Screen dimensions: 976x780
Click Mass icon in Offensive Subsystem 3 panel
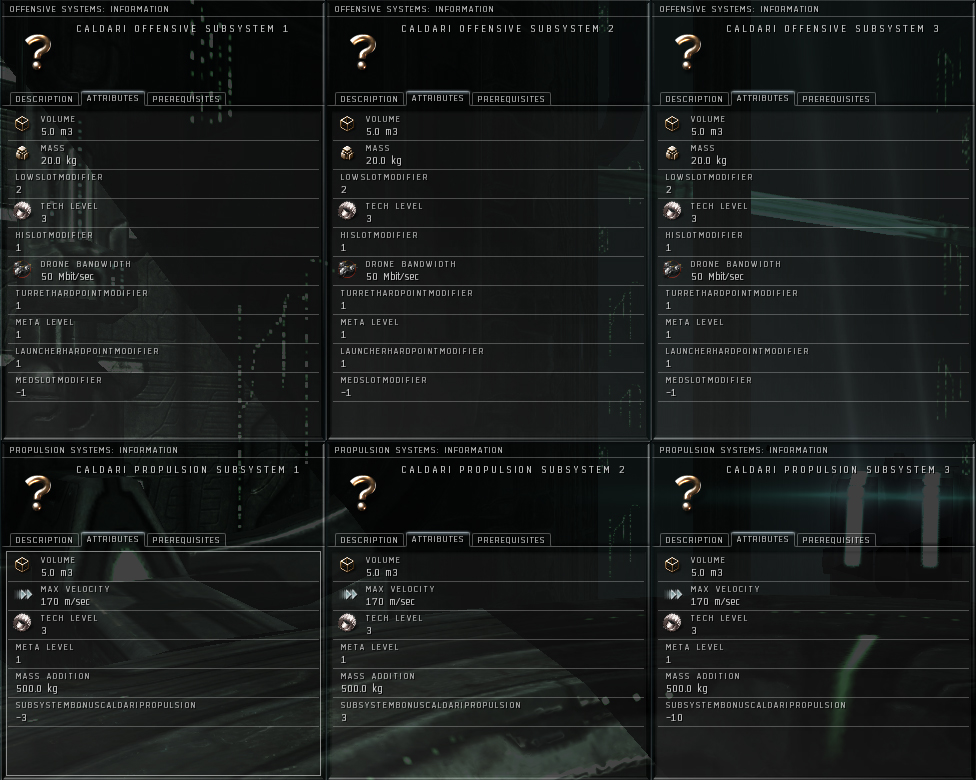[672, 153]
